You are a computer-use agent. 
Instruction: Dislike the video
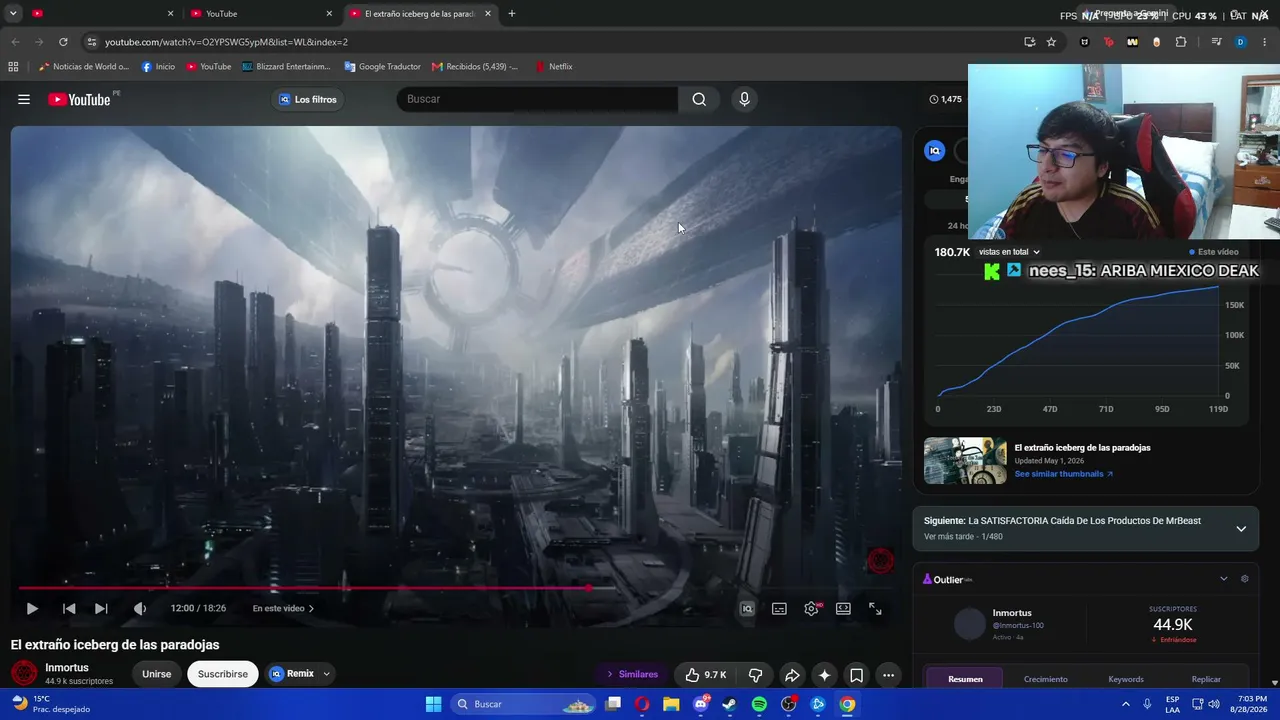click(756, 675)
